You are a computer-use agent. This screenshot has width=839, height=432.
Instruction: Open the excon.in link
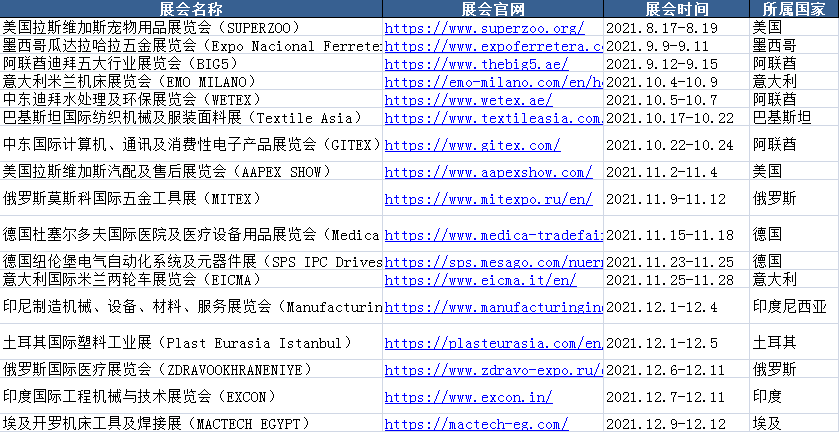click(x=468, y=397)
